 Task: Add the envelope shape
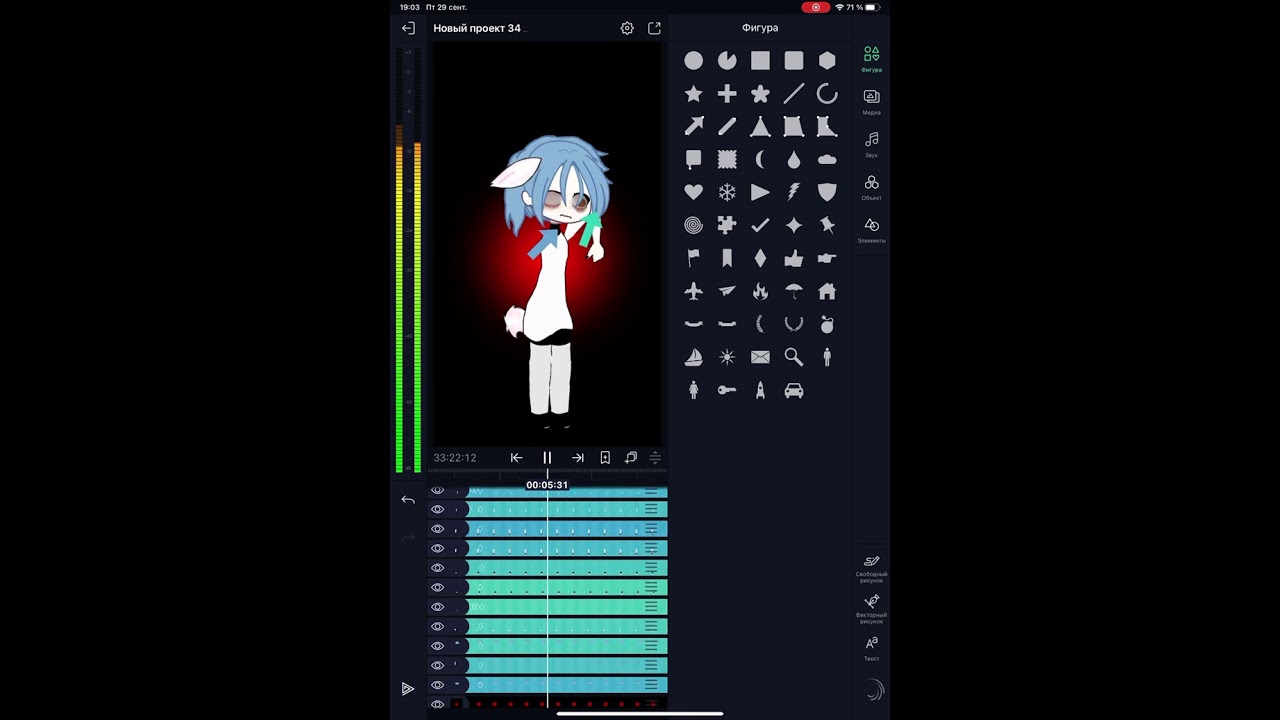[x=760, y=357]
